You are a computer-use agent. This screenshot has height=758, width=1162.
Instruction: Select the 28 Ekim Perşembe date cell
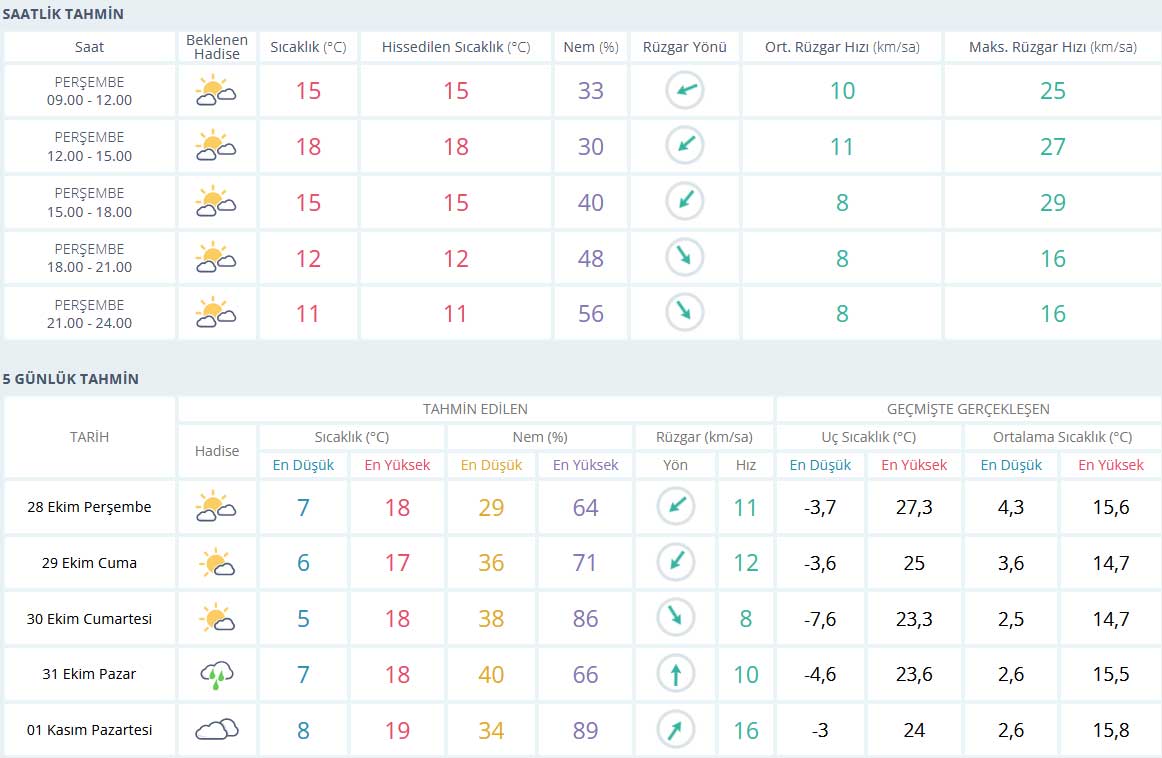point(89,507)
